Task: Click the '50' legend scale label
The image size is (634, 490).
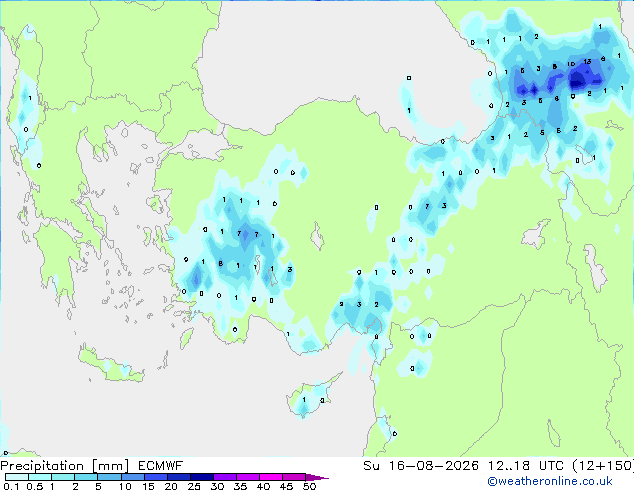Action: (x=310, y=486)
